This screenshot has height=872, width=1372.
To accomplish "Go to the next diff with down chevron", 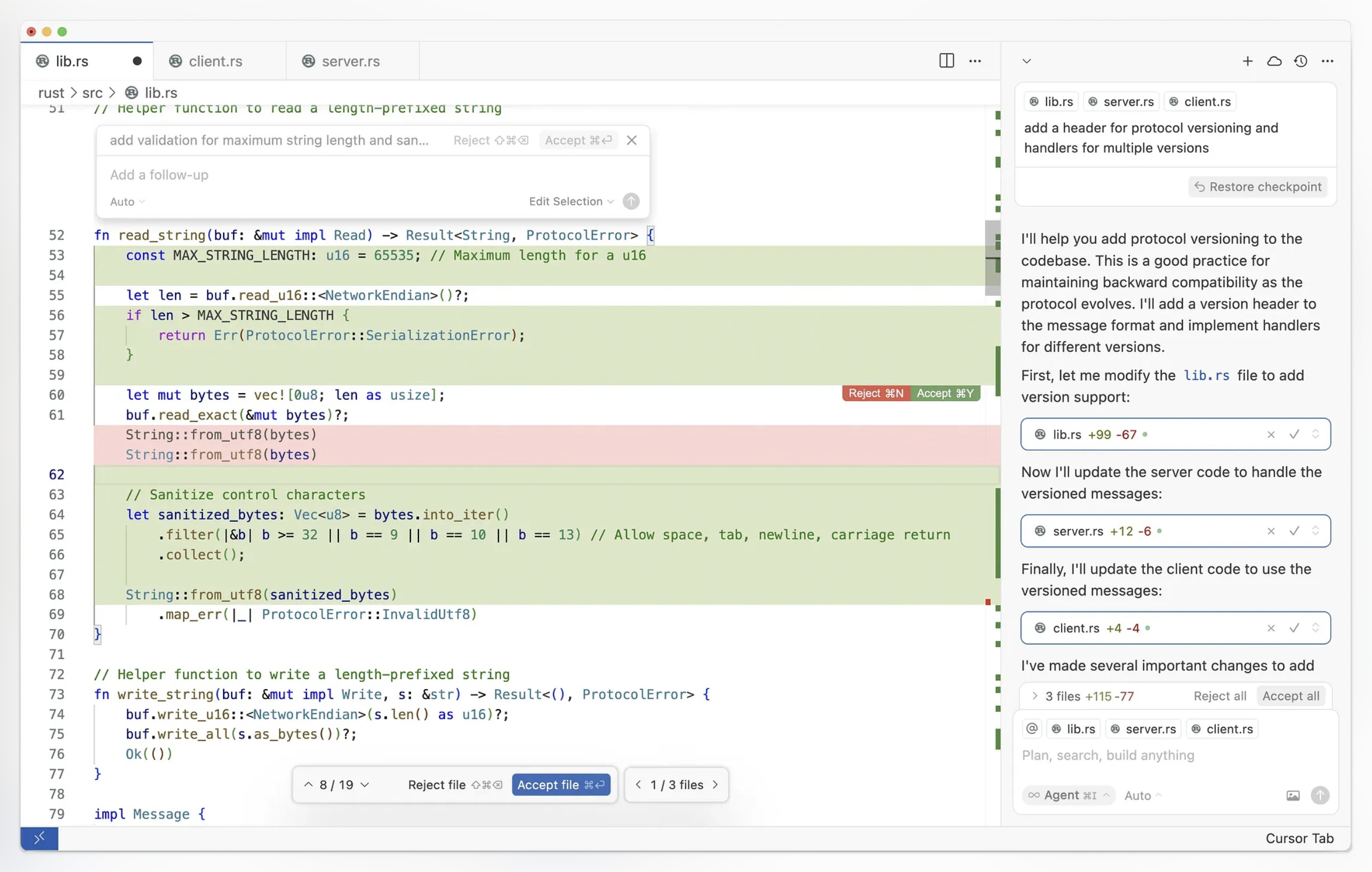I will tap(365, 785).
